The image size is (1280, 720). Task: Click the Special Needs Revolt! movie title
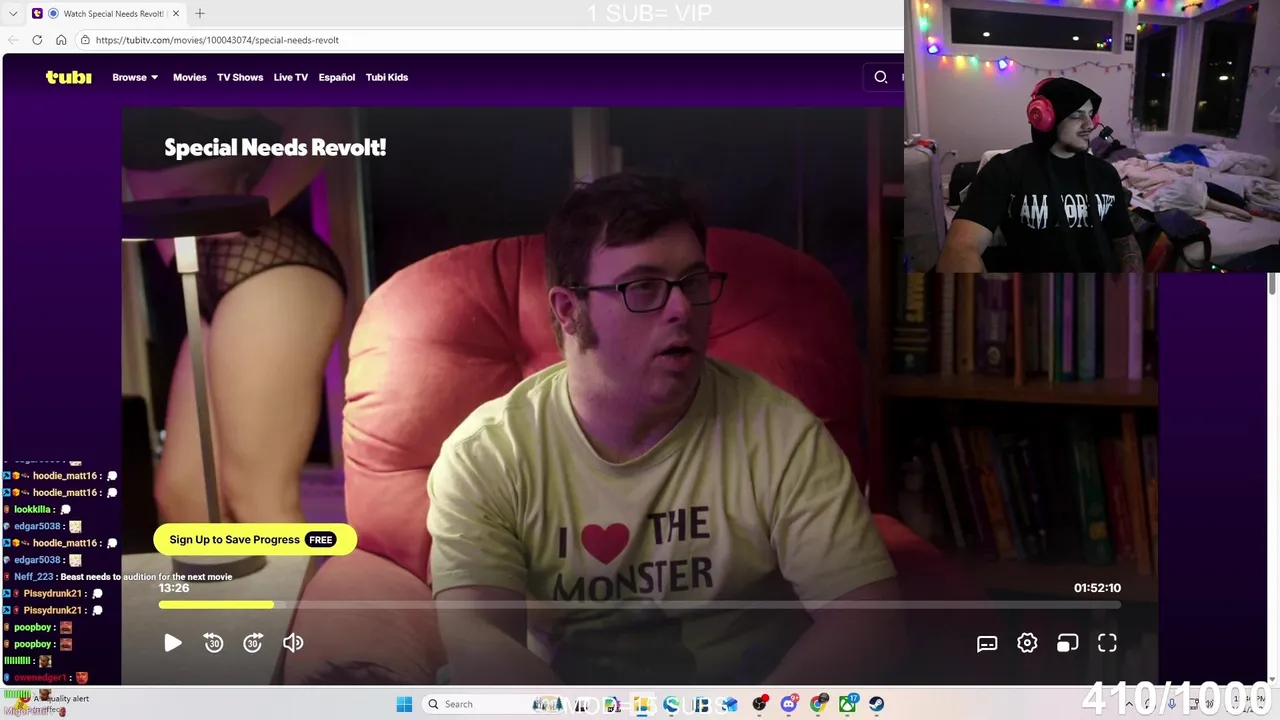tap(275, 147)
